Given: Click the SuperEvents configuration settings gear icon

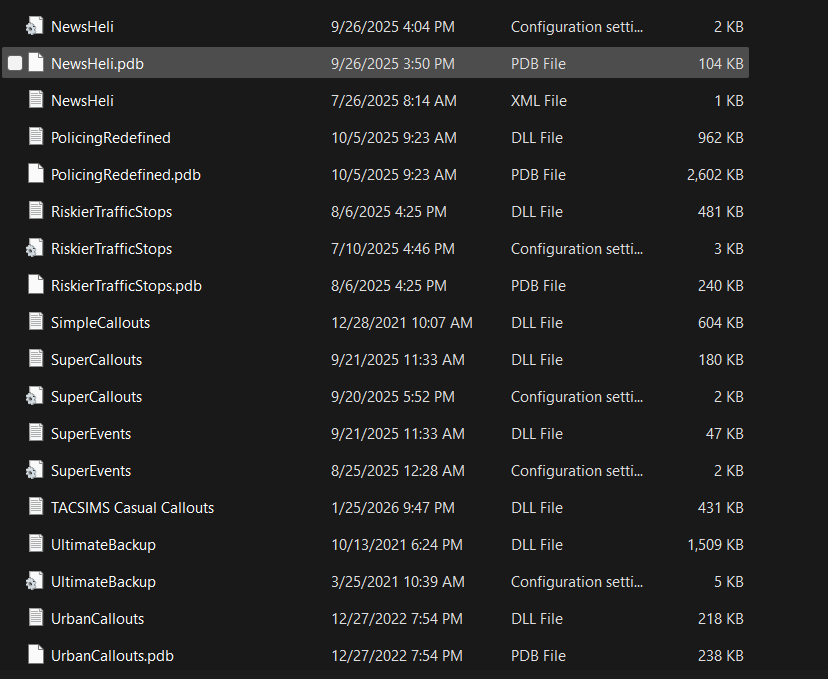Looking at the screenshot, I should tap(35, 471).
